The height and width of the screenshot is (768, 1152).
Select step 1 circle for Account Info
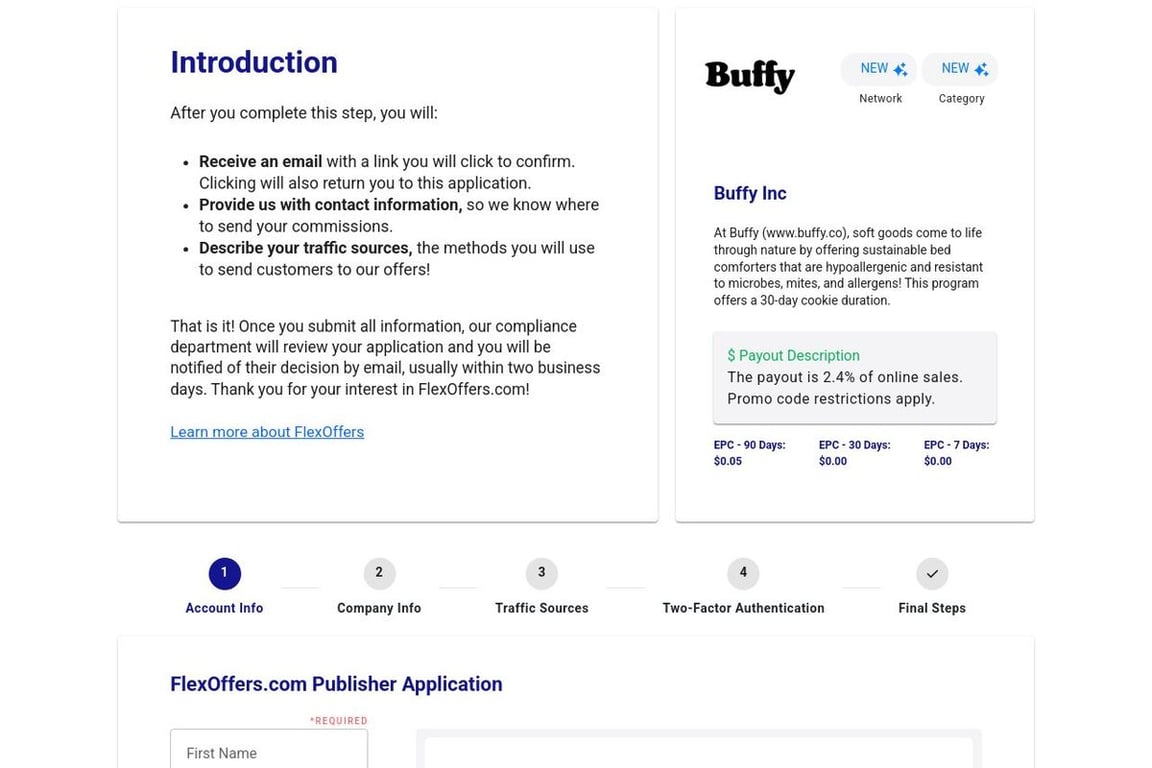point(224,573)
